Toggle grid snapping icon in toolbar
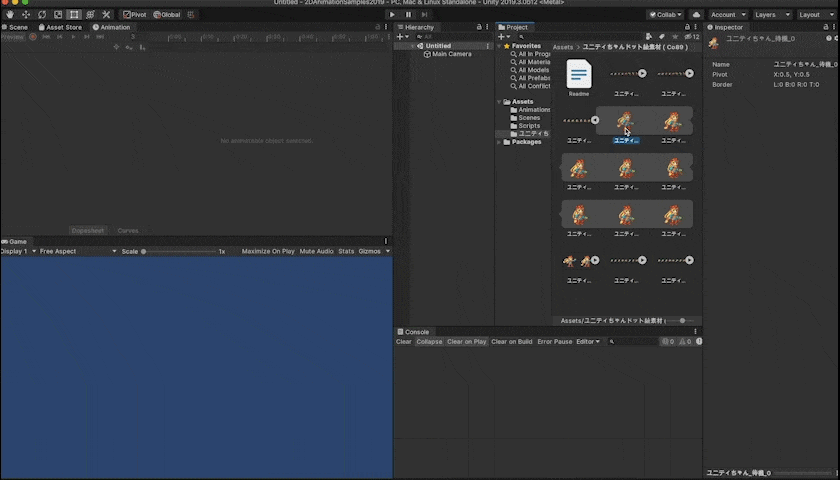 191,14
